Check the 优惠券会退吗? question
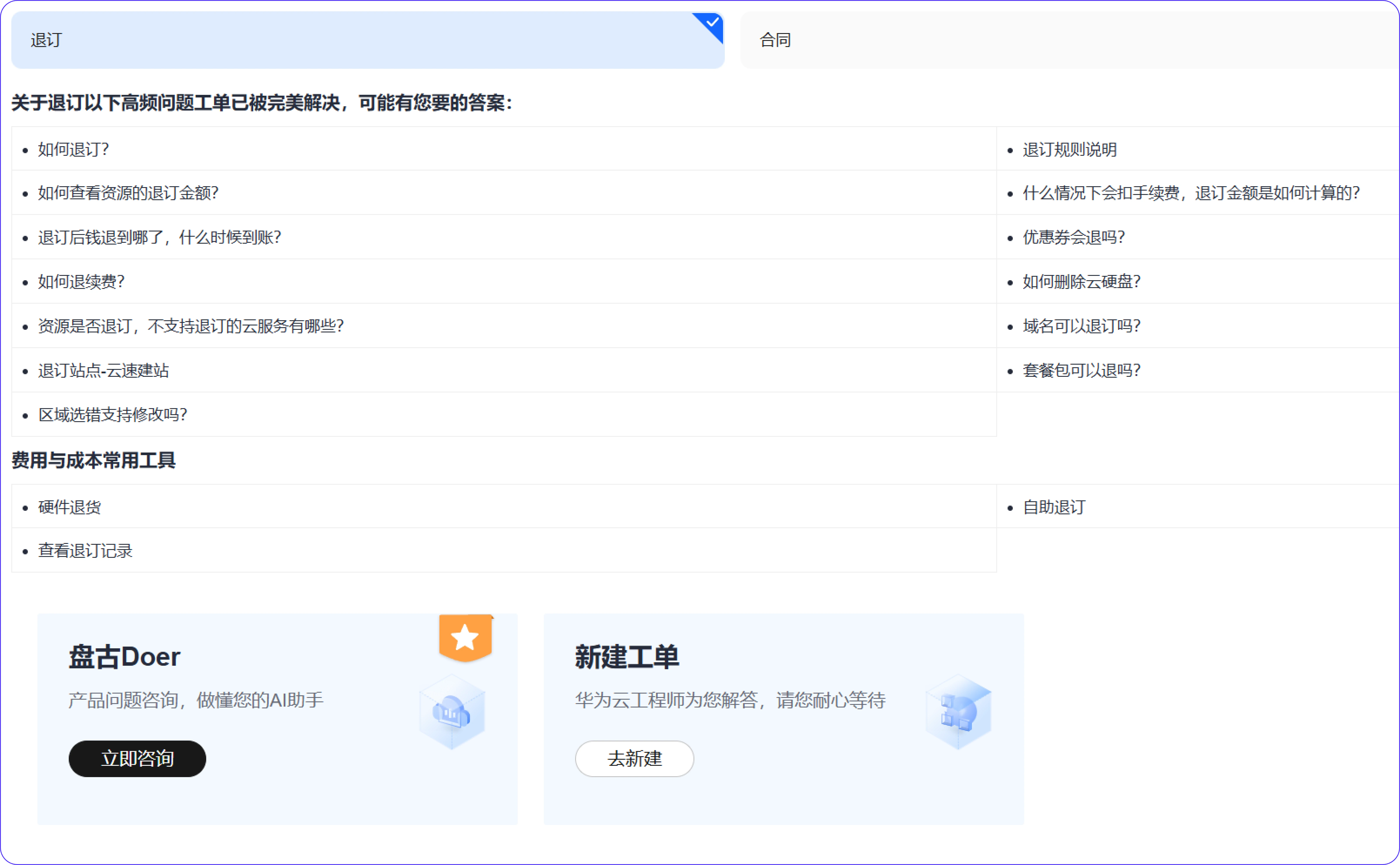The height and width of the screenshot is (865, 1400). point(1074,237)
